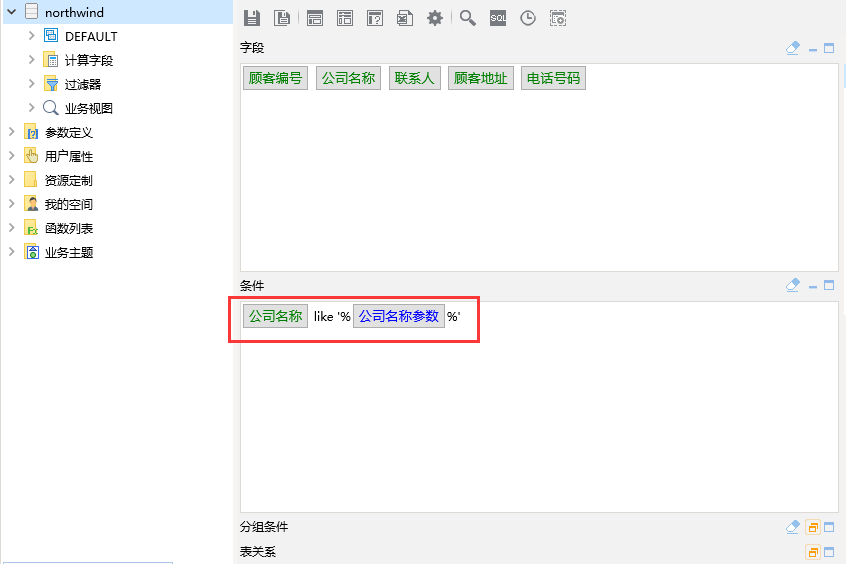Viewport: 846px width, 564px height.
Task: Click the Save floppy disk icon
Action: point(251,18)
